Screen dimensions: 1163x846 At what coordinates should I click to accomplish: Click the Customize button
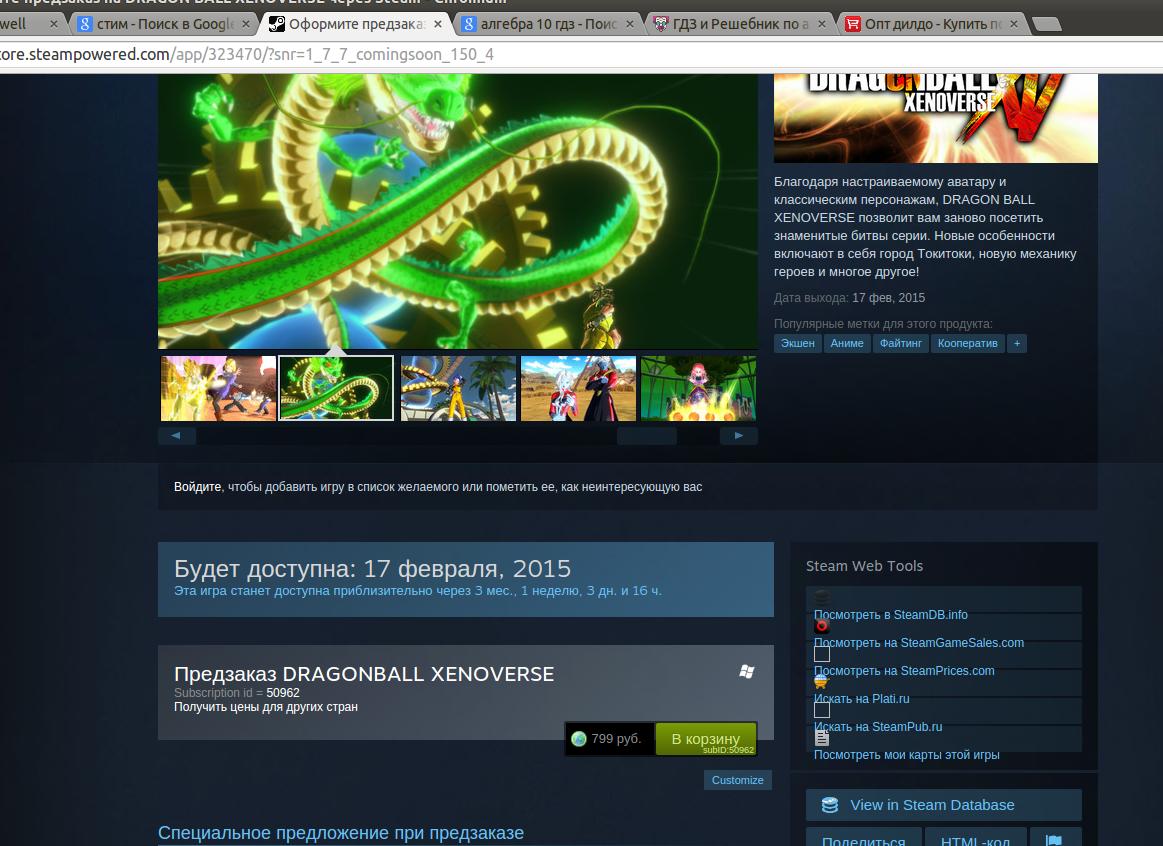[737, 780]
